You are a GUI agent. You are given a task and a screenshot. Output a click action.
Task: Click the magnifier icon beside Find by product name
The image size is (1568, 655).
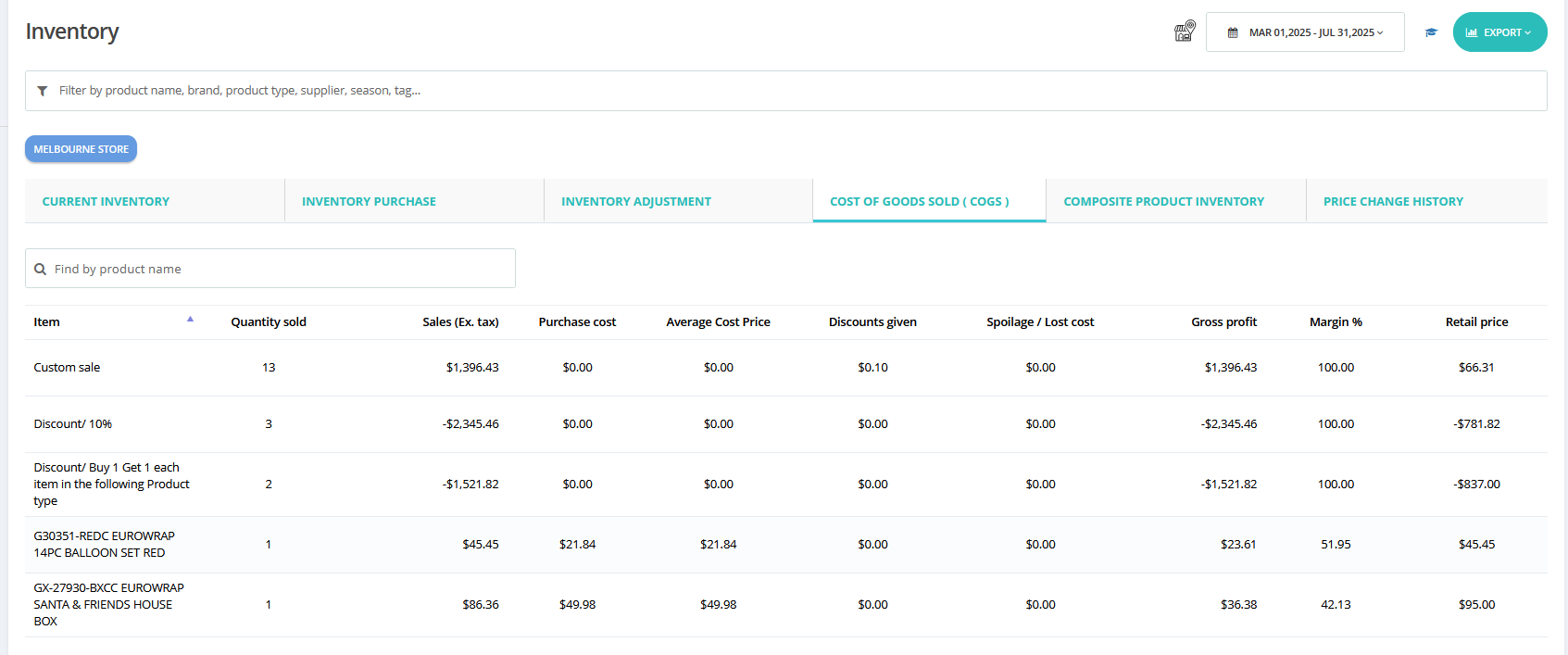click(x=40, y=270)
